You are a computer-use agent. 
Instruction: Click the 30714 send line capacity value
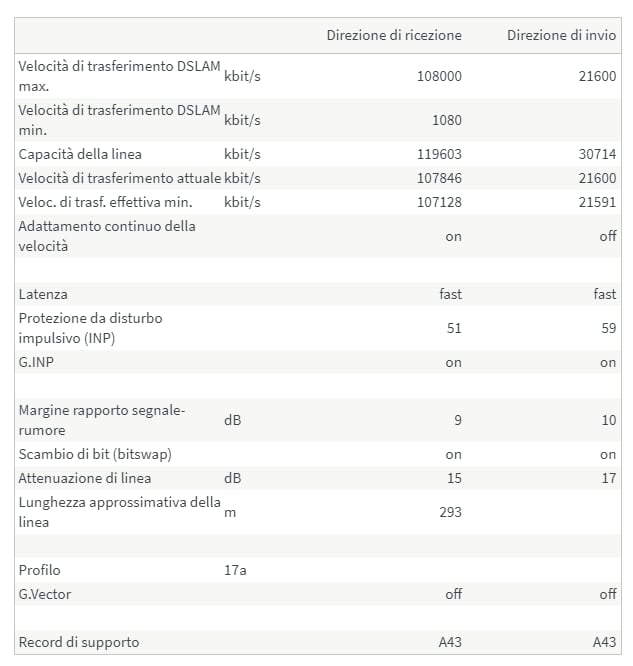pyautogui.click(x=598, y=154)
